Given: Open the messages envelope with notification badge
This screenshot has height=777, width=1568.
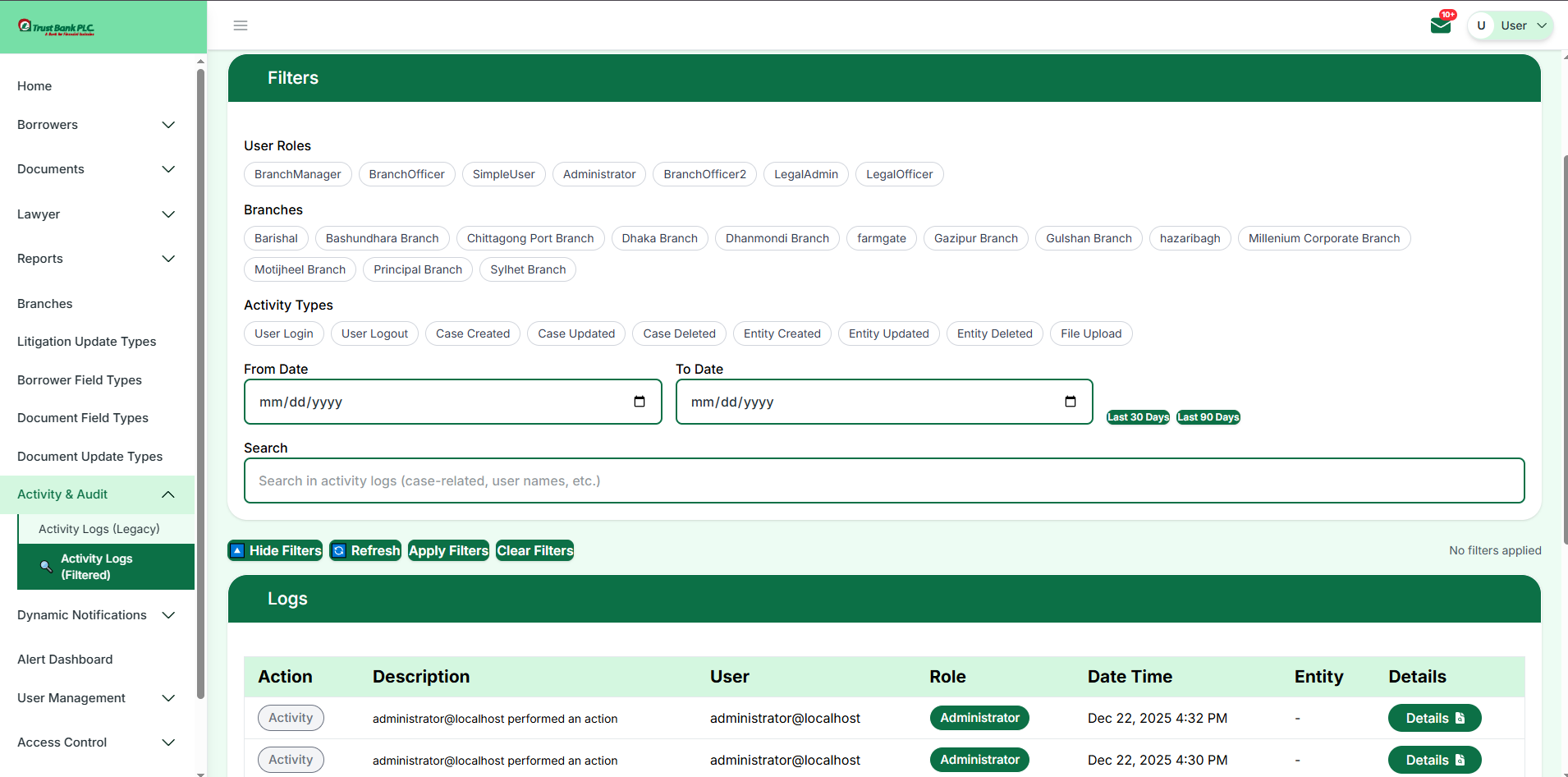Looking at the screenshot, I should tap(1441, 25).
